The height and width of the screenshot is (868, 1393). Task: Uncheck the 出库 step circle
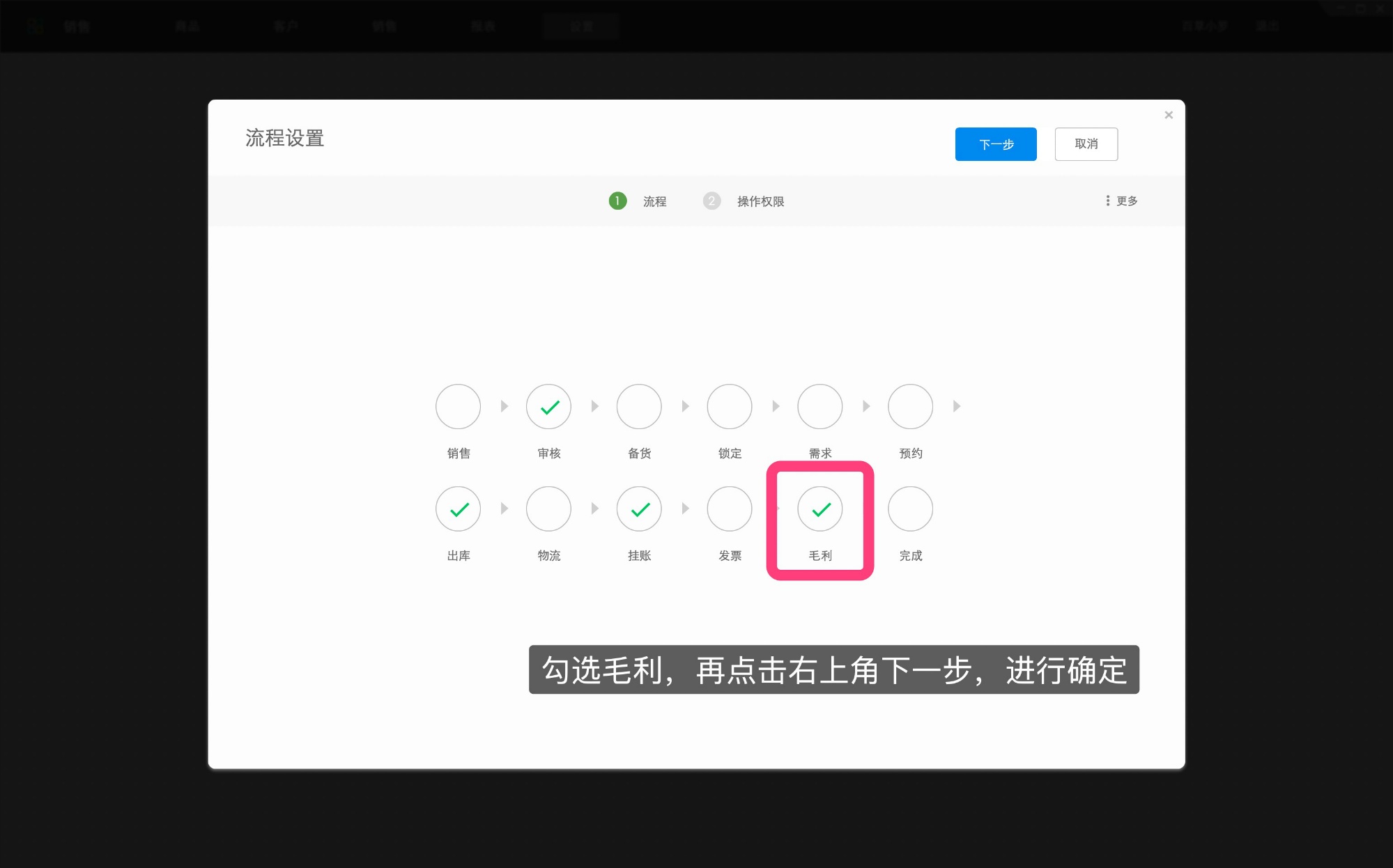click(458, 509)
